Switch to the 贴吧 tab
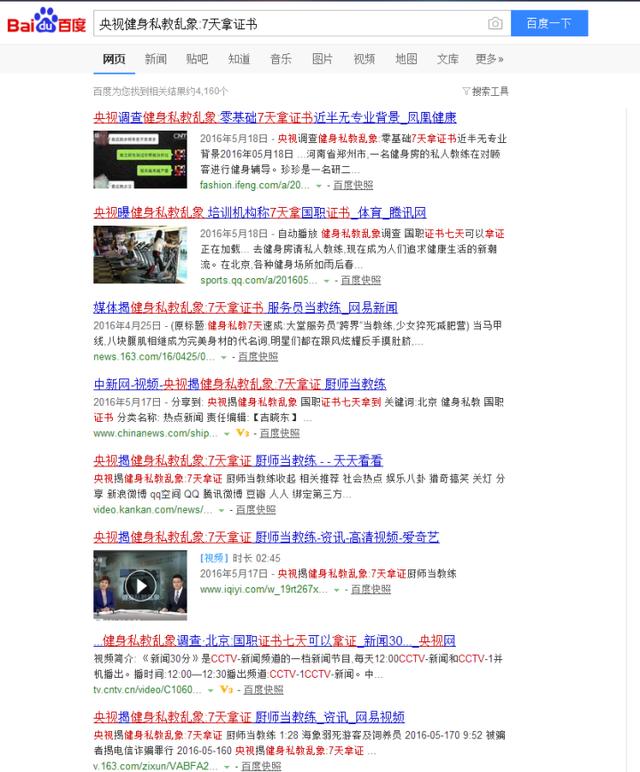Viewport: 640px width, 772px height. [x=197, y=59]
